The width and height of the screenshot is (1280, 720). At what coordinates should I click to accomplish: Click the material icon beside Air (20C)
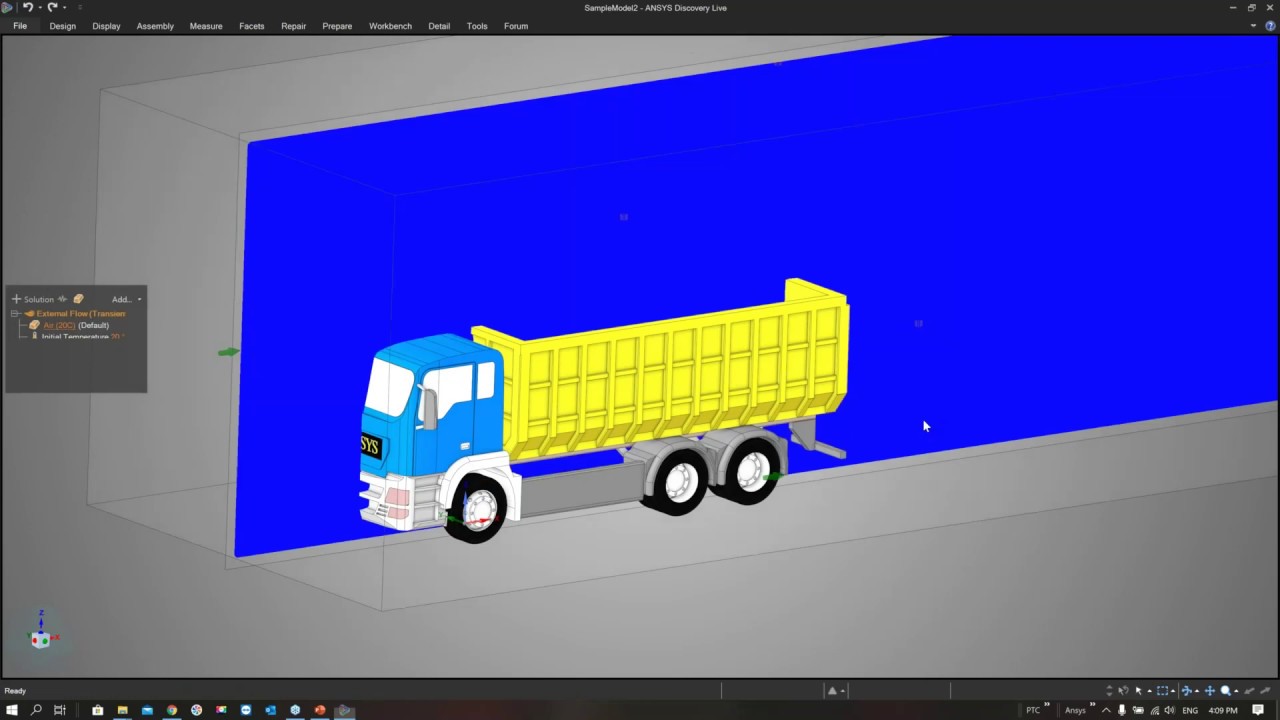pyautogui.click(x=34, y=325)
